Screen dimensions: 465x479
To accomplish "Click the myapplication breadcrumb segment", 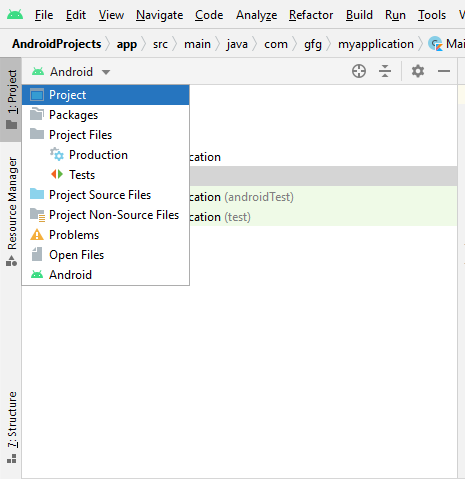I will 376,44.
